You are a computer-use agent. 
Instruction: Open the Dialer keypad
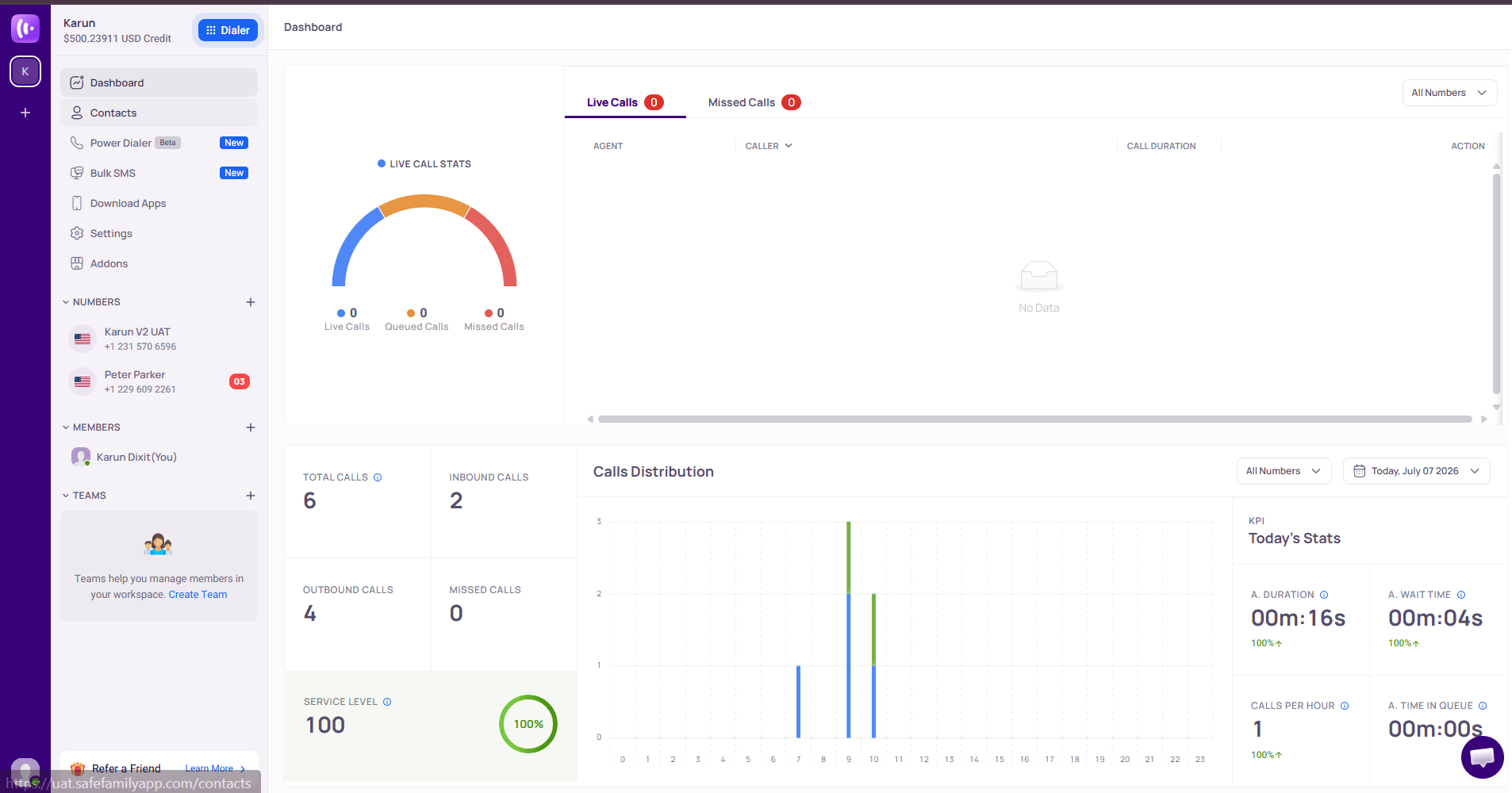(228, 30)
